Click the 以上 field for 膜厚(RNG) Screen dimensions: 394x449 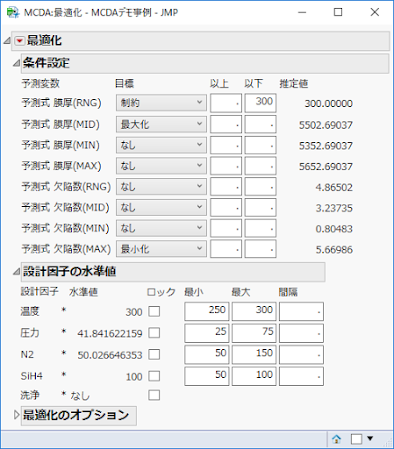point(226,103)
